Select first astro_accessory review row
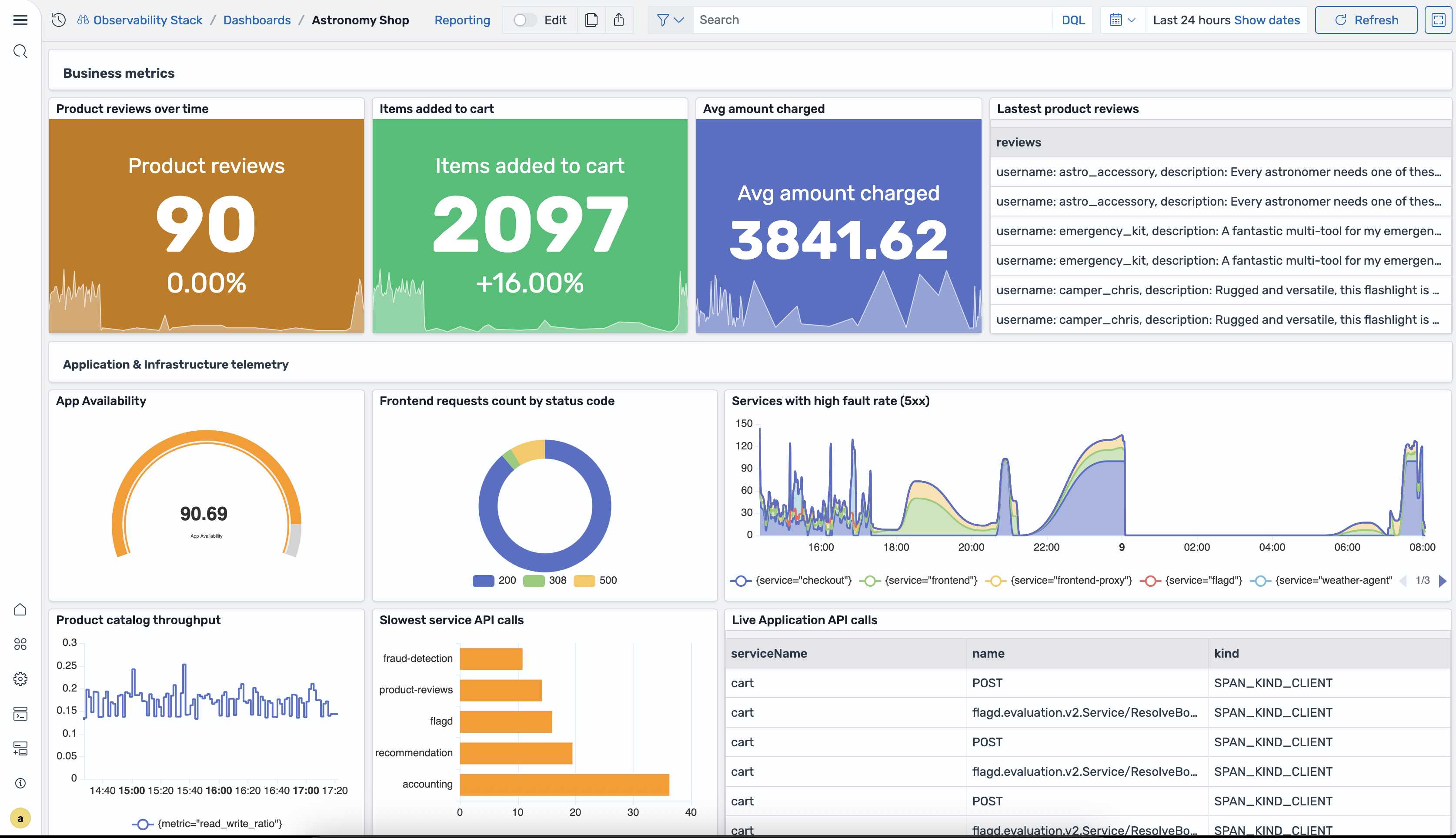1456x838 pixels. tap(1221, 172)
